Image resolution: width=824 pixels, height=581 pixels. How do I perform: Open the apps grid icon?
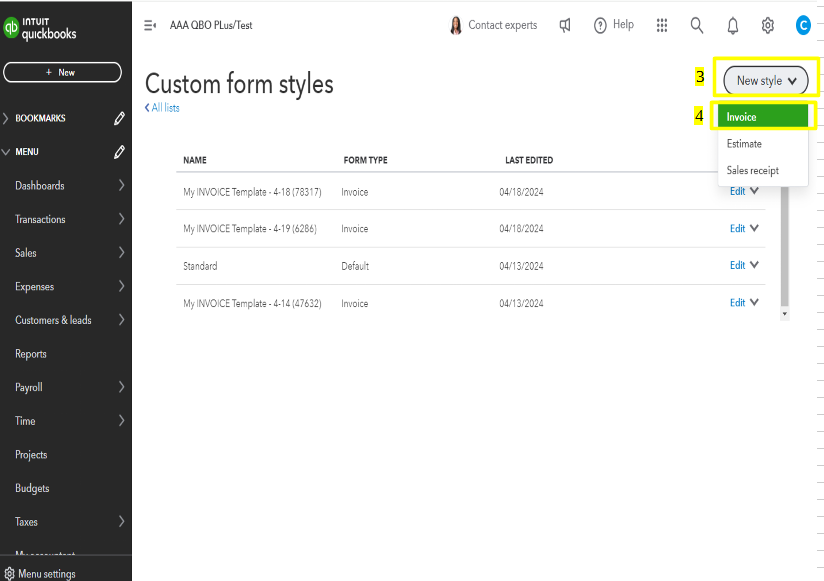[x=662, y=25]
